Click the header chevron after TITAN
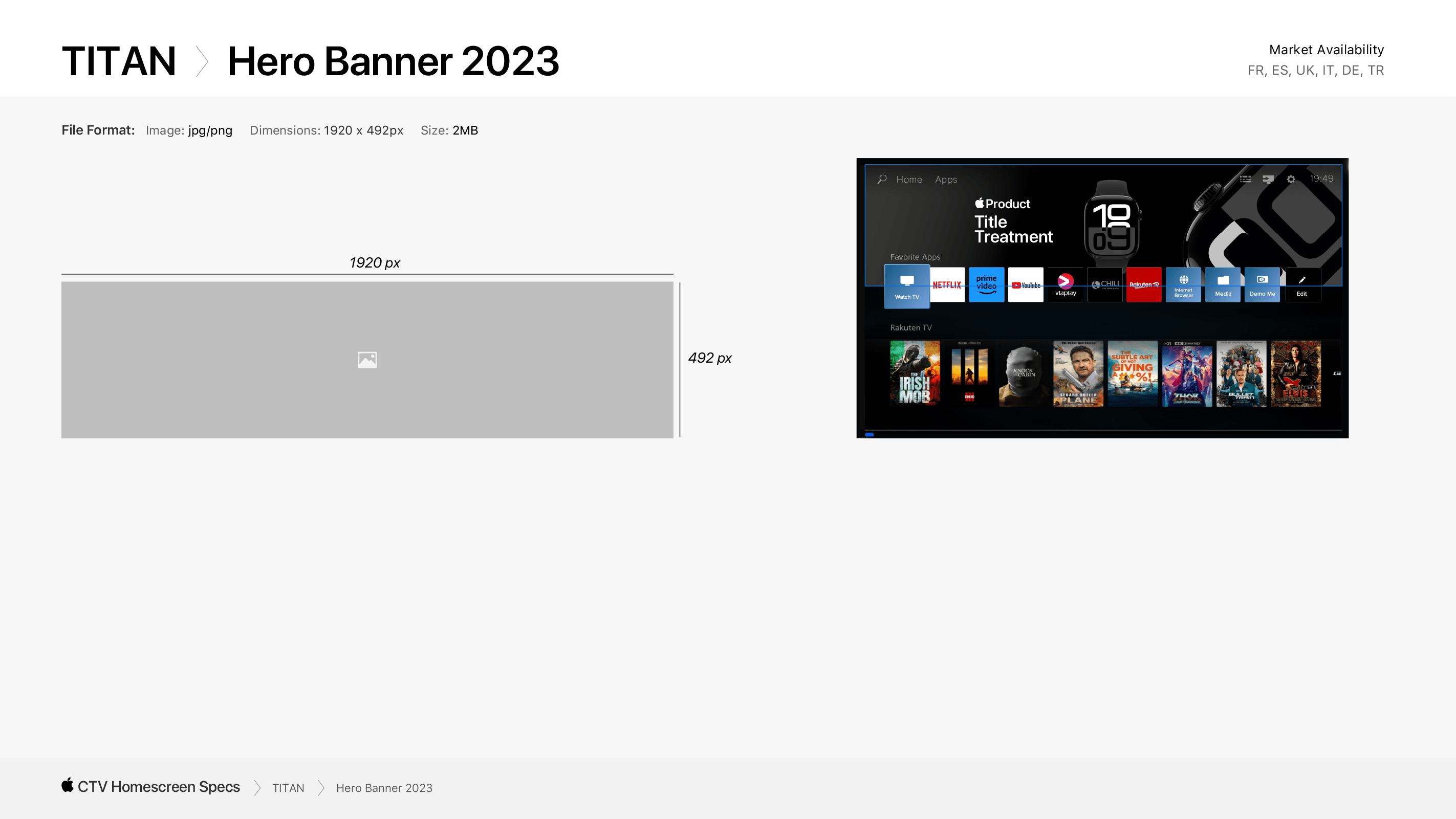Screen dimensions: 1456x819 coord(202,61)
